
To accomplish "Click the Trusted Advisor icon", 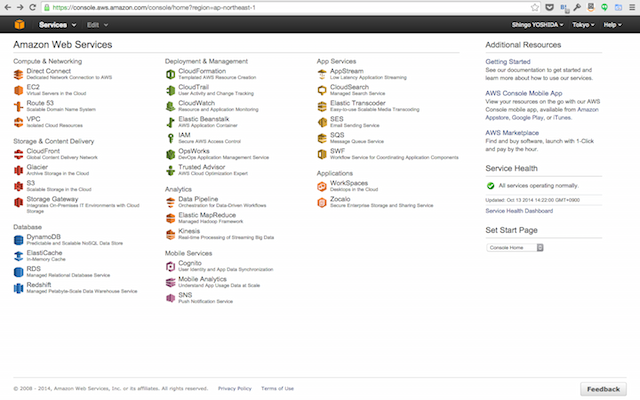I will [170, 170].
